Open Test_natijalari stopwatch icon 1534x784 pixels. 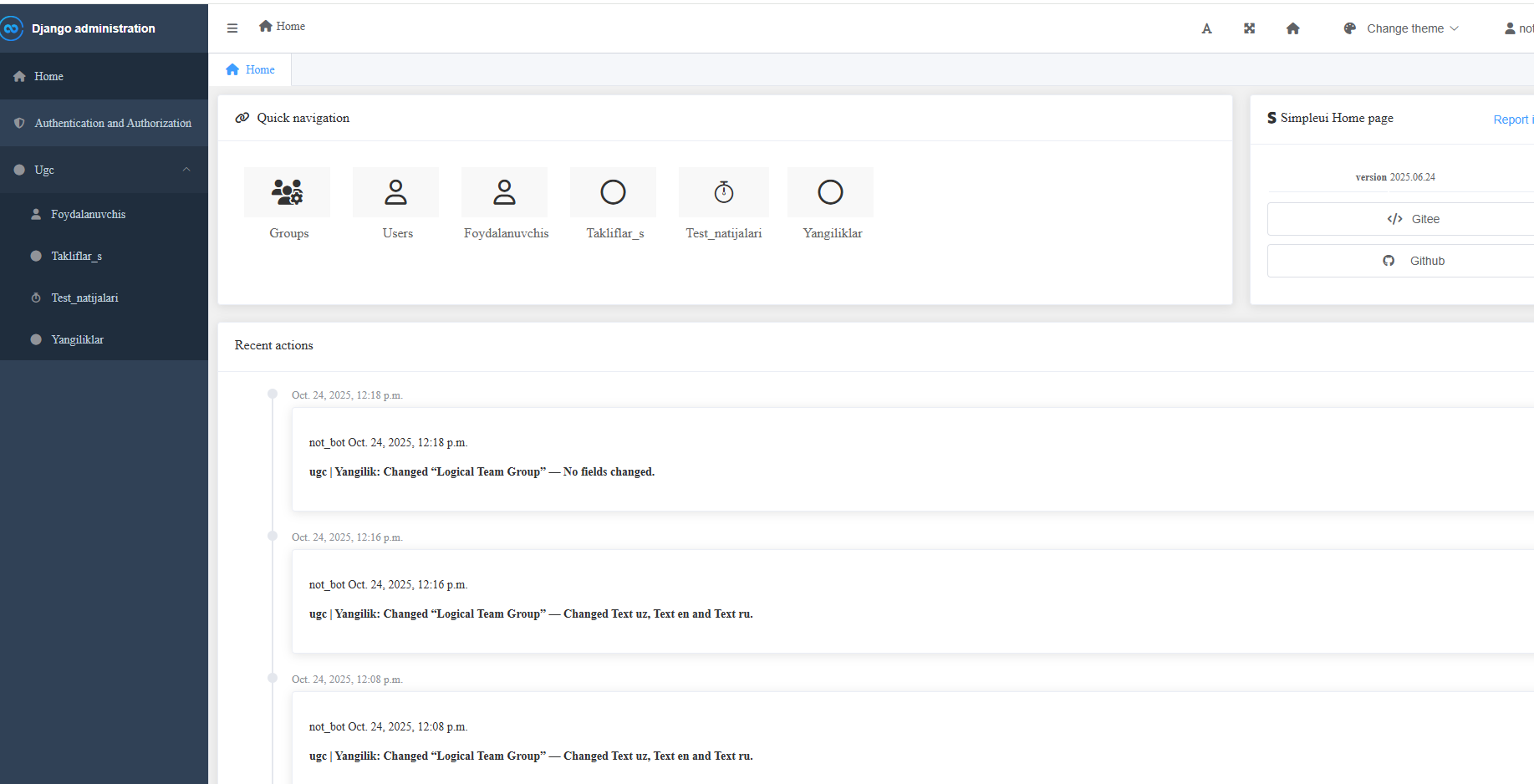coord(723,192)
